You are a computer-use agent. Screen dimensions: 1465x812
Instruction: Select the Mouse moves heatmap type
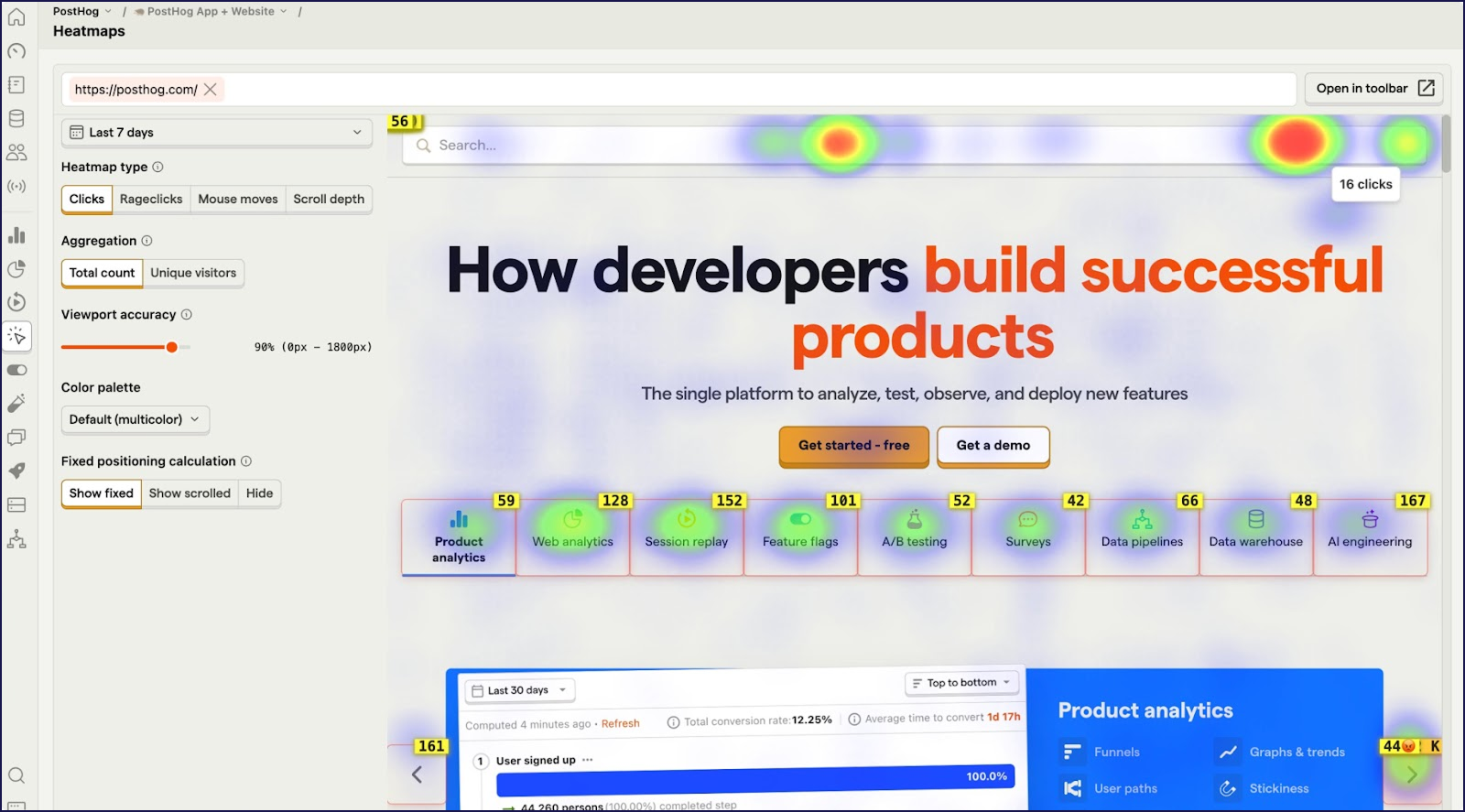(x=238, y=199)
